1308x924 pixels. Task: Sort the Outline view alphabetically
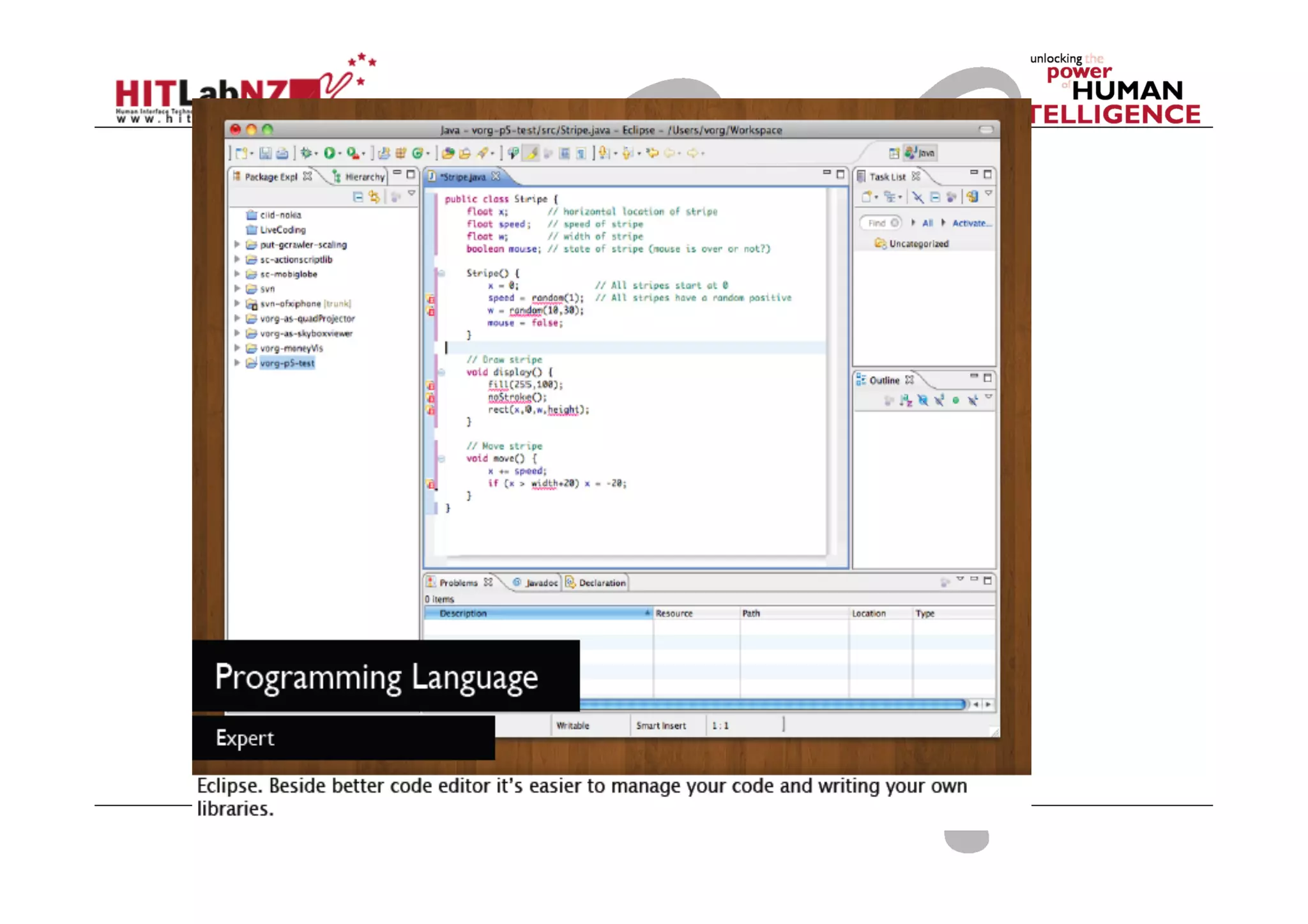(x=906, y=400)
